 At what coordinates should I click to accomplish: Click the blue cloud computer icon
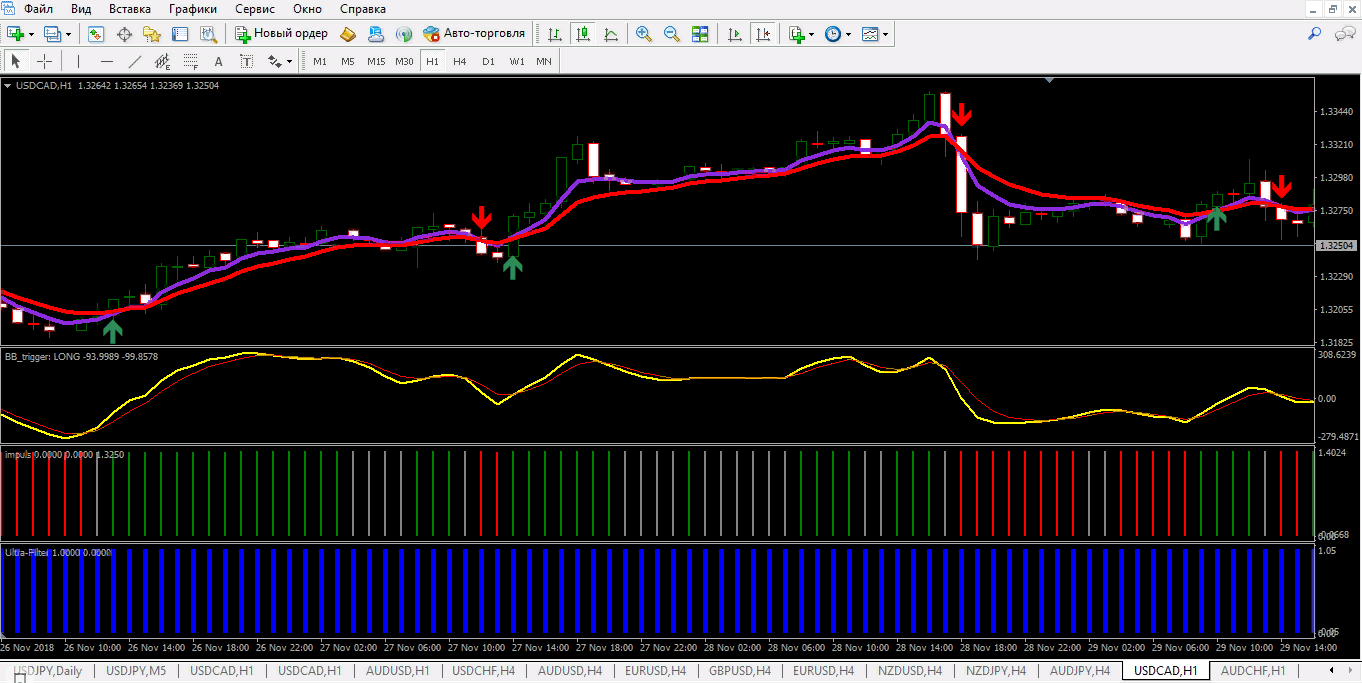(376, 34)
